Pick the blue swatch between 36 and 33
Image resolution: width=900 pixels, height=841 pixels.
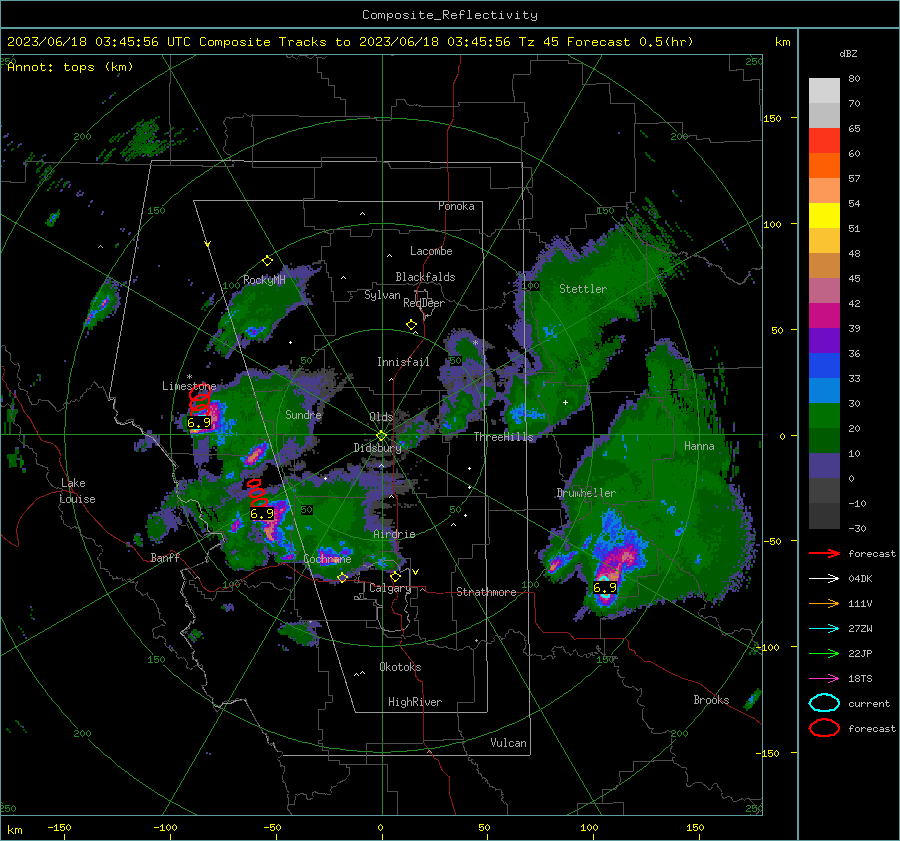[824, 365]
